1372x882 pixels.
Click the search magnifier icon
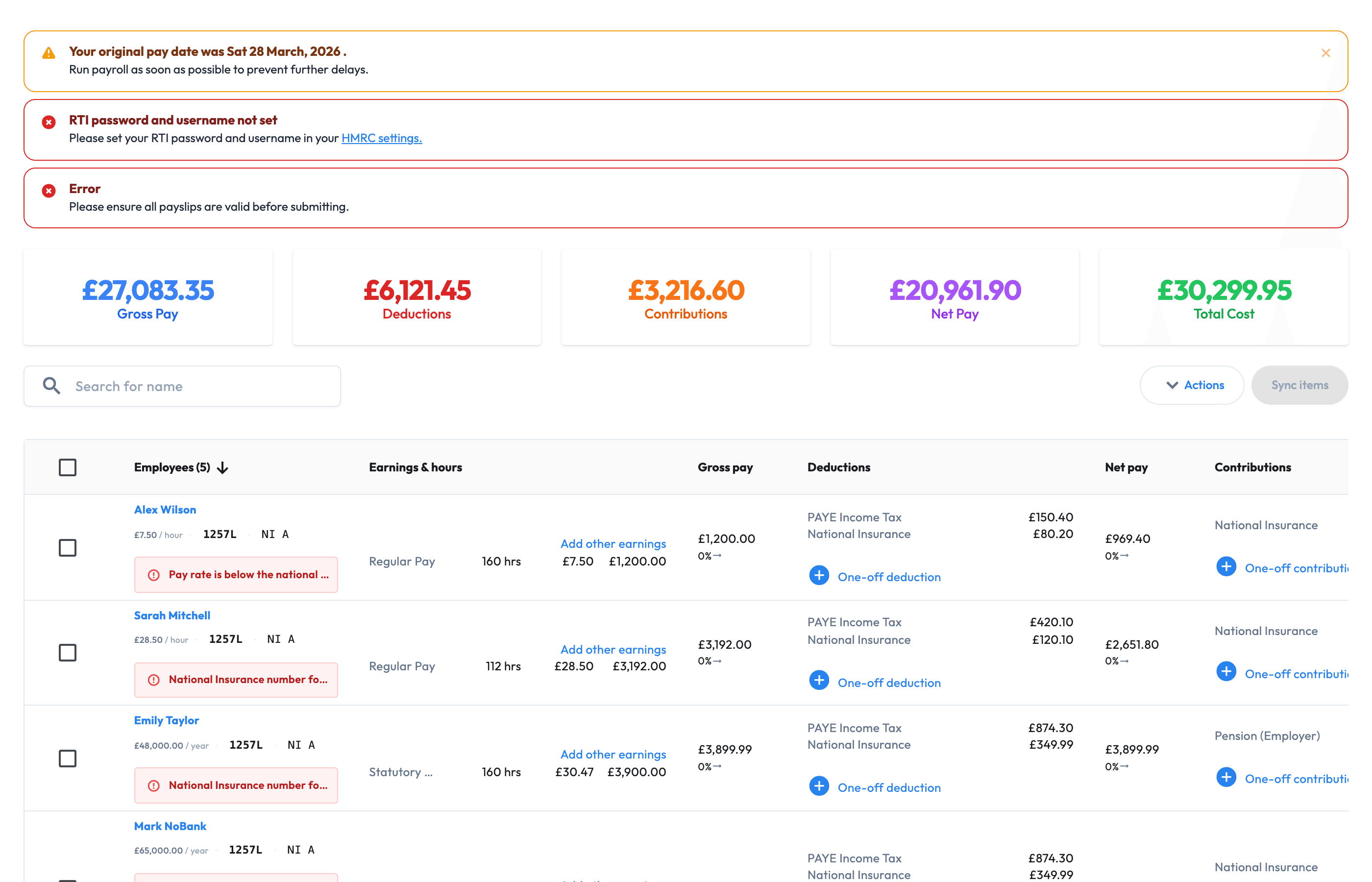coord(51,386)
